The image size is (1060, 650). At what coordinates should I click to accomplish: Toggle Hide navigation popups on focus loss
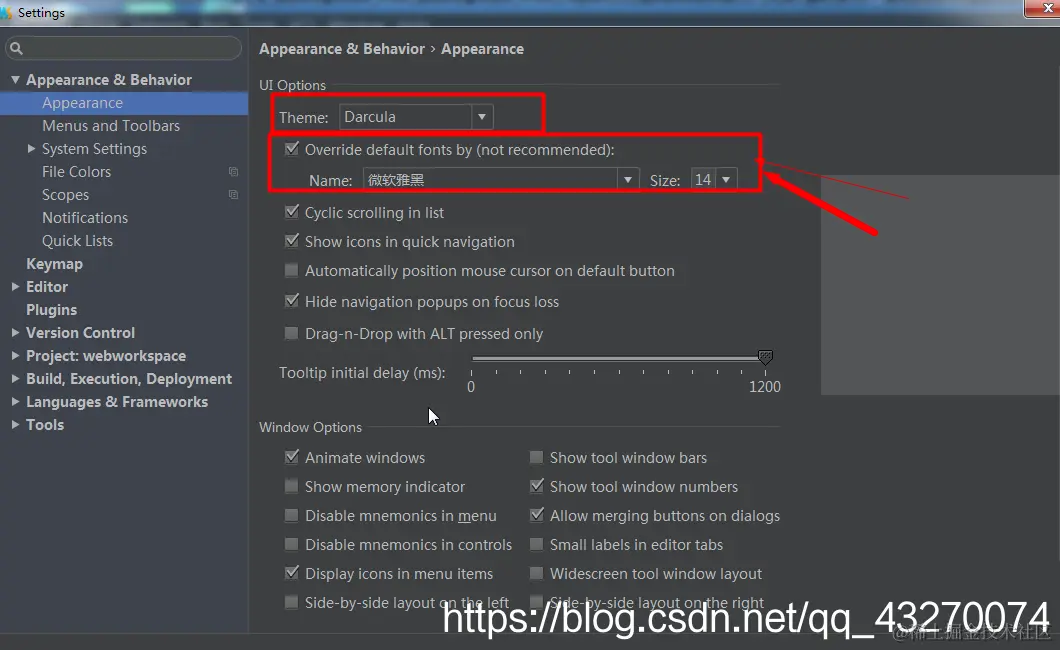(x=291, y=301)
